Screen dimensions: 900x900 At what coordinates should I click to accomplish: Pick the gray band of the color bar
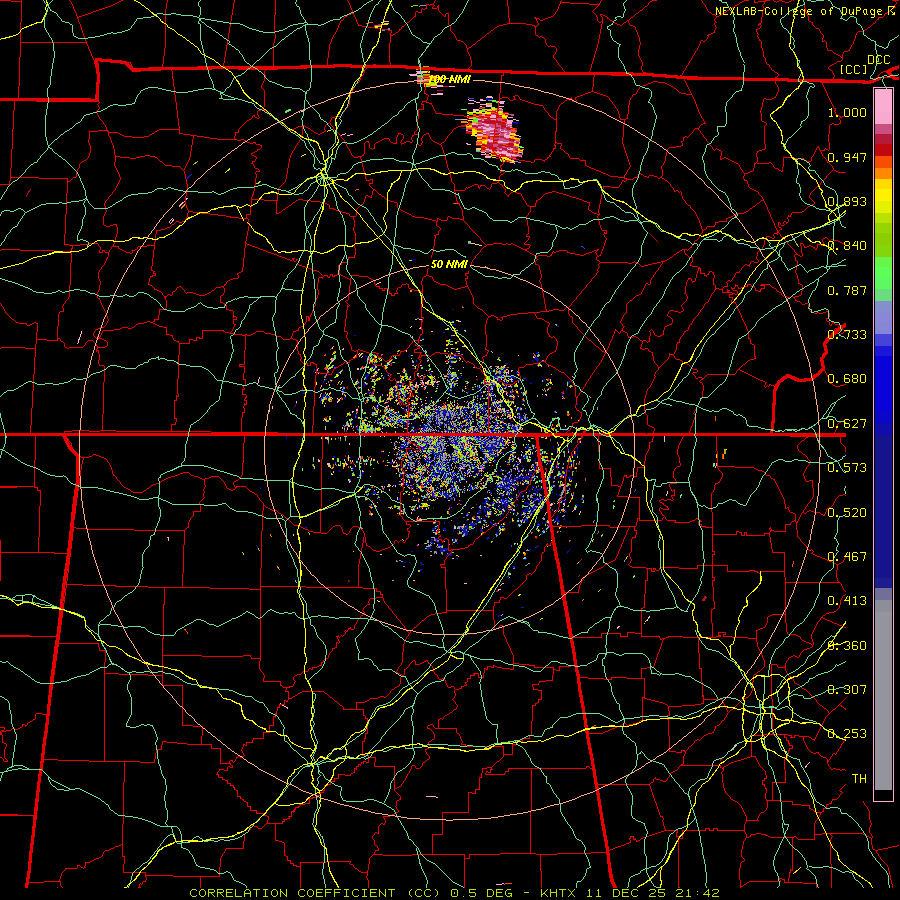point(883,695)
